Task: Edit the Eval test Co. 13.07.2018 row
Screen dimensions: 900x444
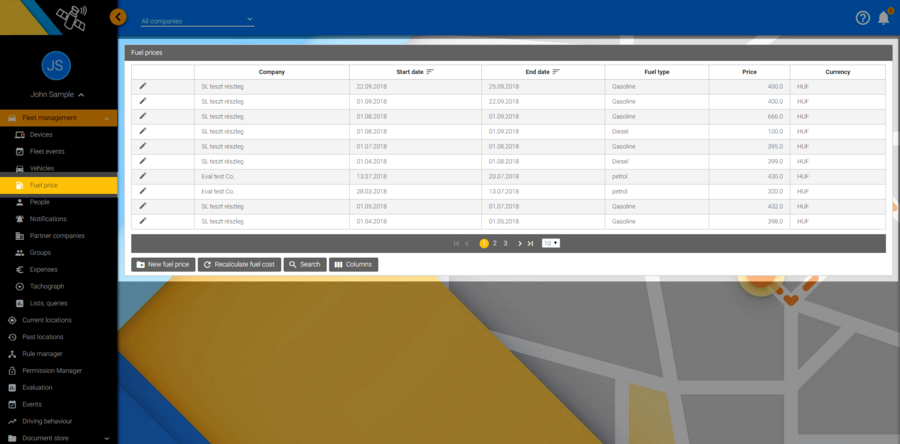Action: 143,175
